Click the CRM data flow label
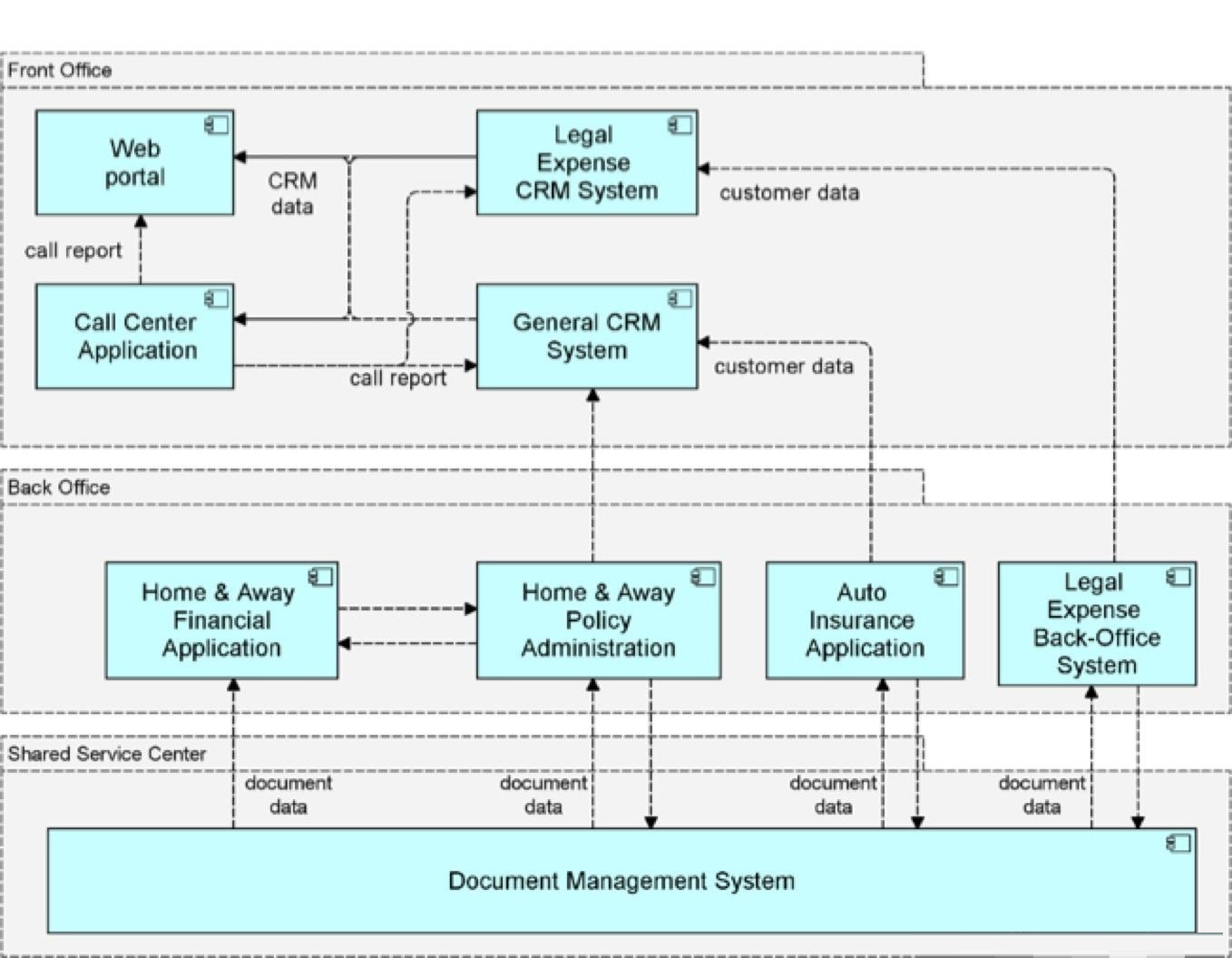1232x958 pixels. 292,193
